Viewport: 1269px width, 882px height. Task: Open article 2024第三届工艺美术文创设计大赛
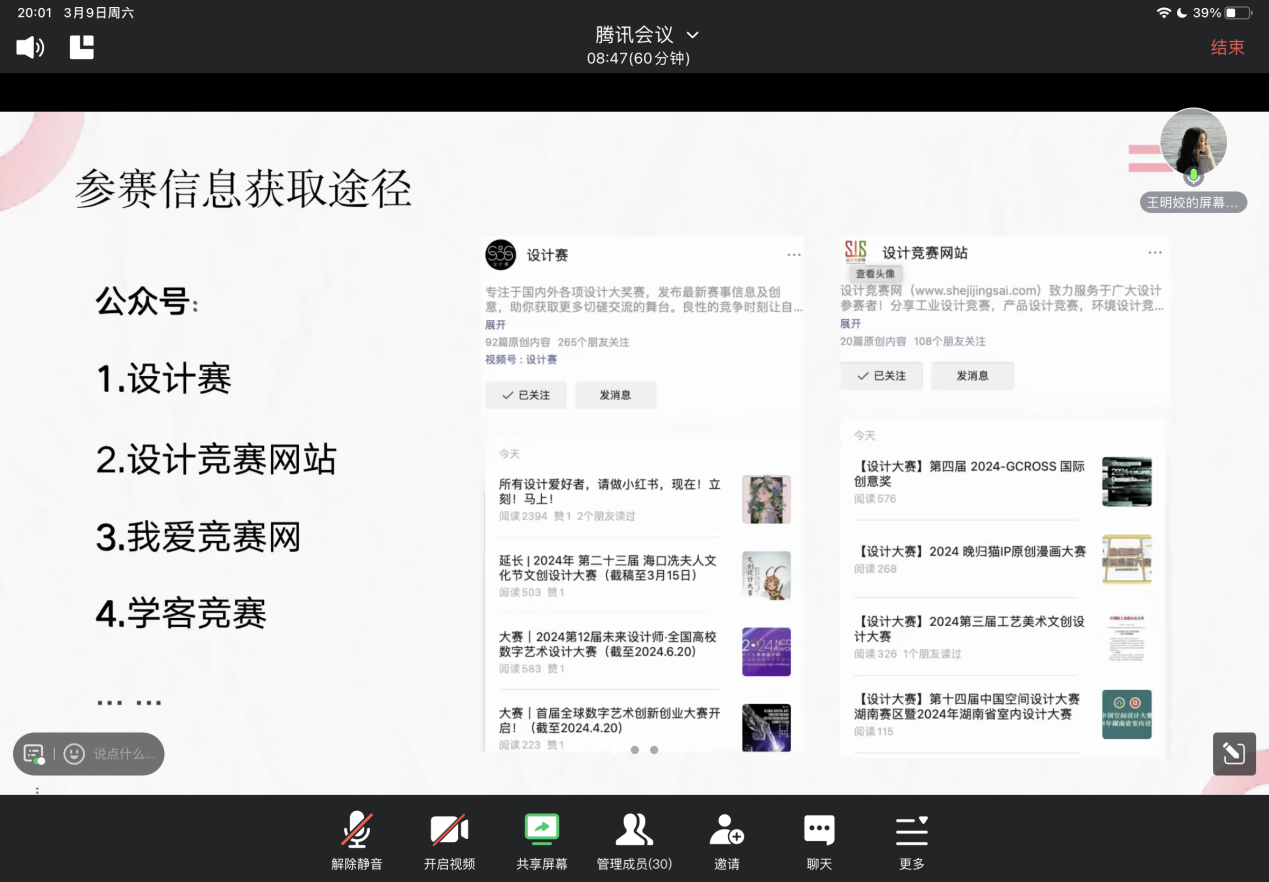969,628
